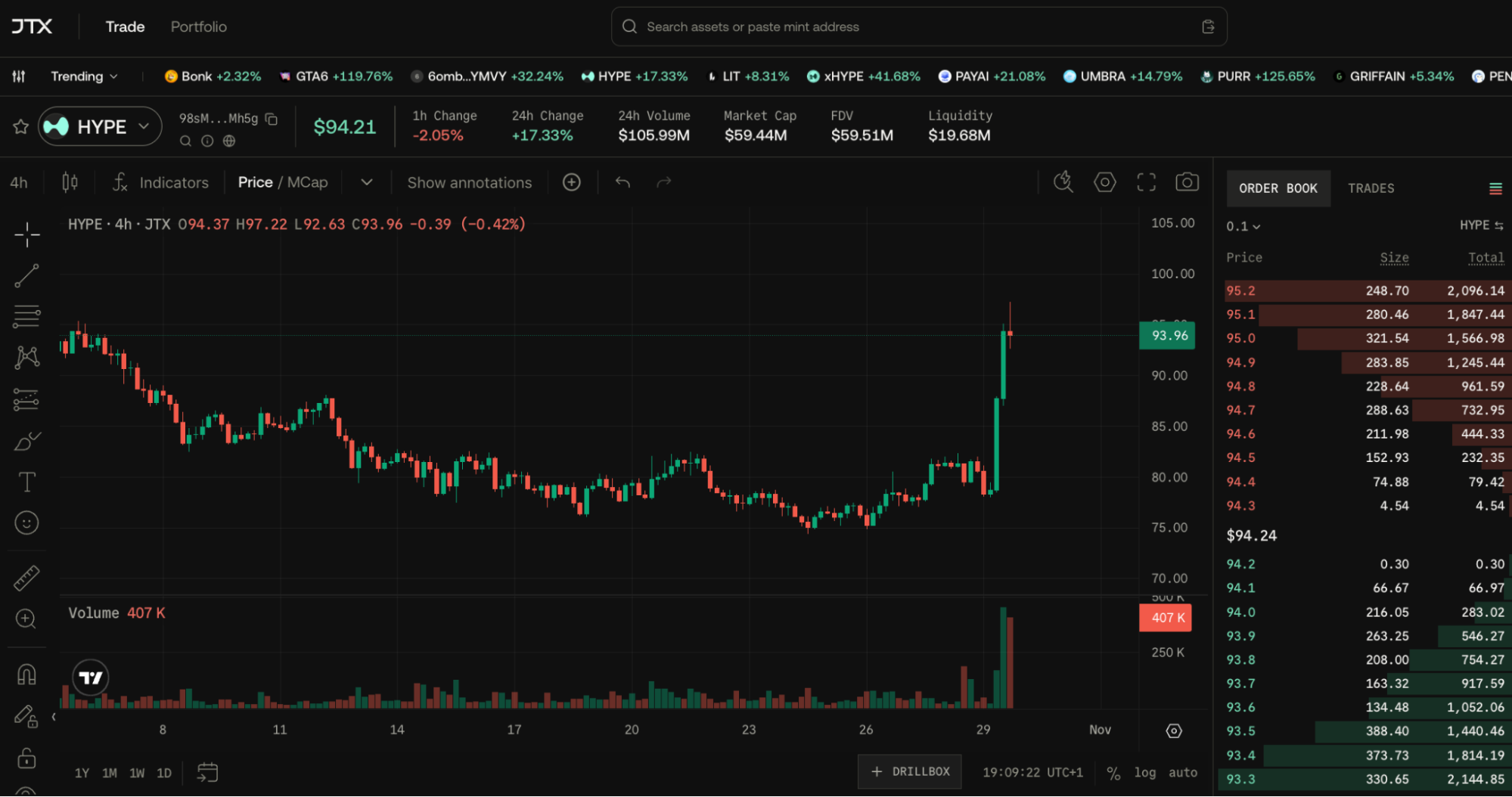Viewport: 1512px width, 797px height.
Task: Select the brush drawing tool
Action: click(x=26, y=441)
